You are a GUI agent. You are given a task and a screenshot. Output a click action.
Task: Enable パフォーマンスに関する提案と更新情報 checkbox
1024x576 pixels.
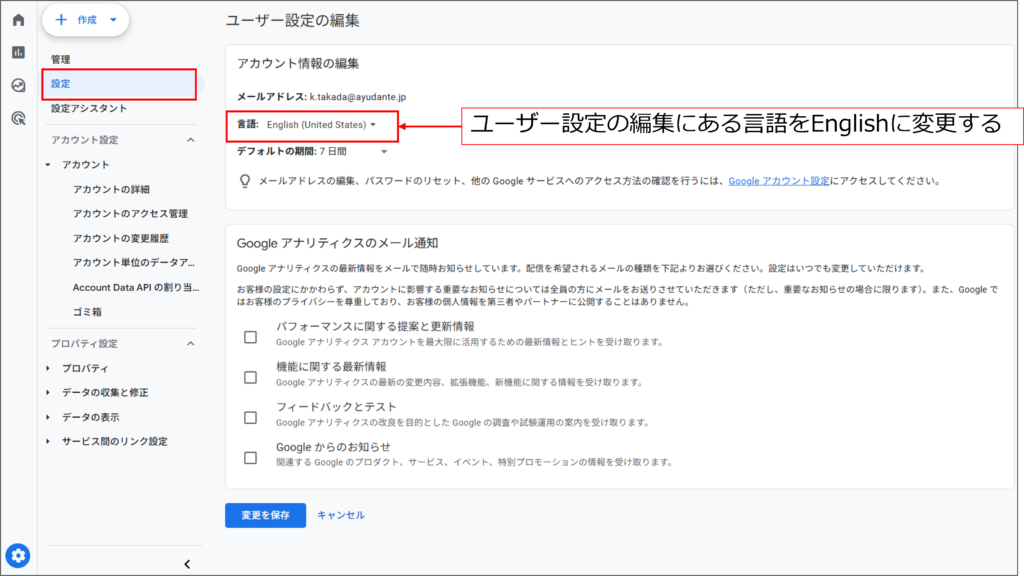click(251, 336)
